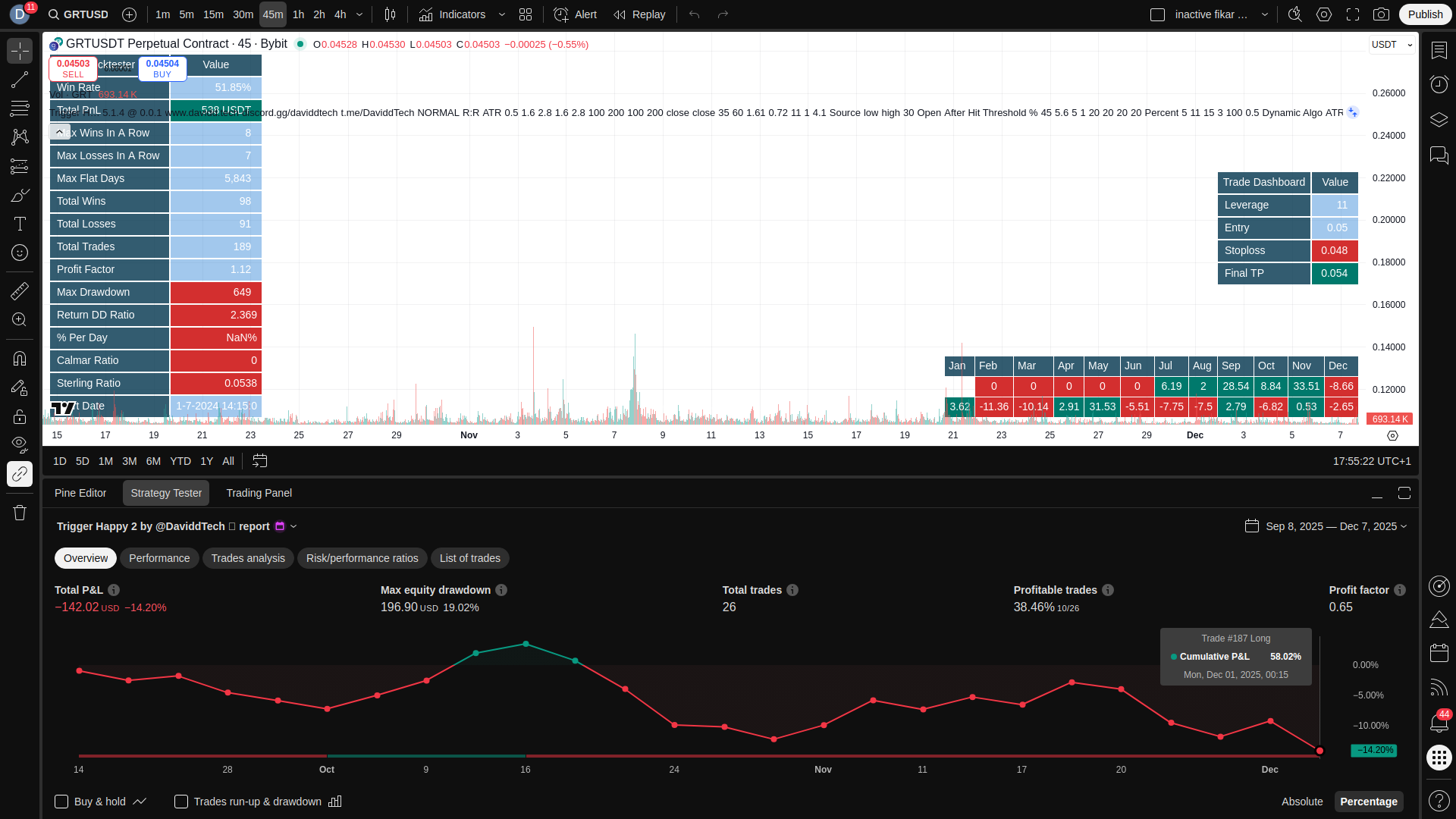Viewport: 1456px width, 819px height.
Task: Enable the Buy & hold checkbox
Action: tap(61, 802)
